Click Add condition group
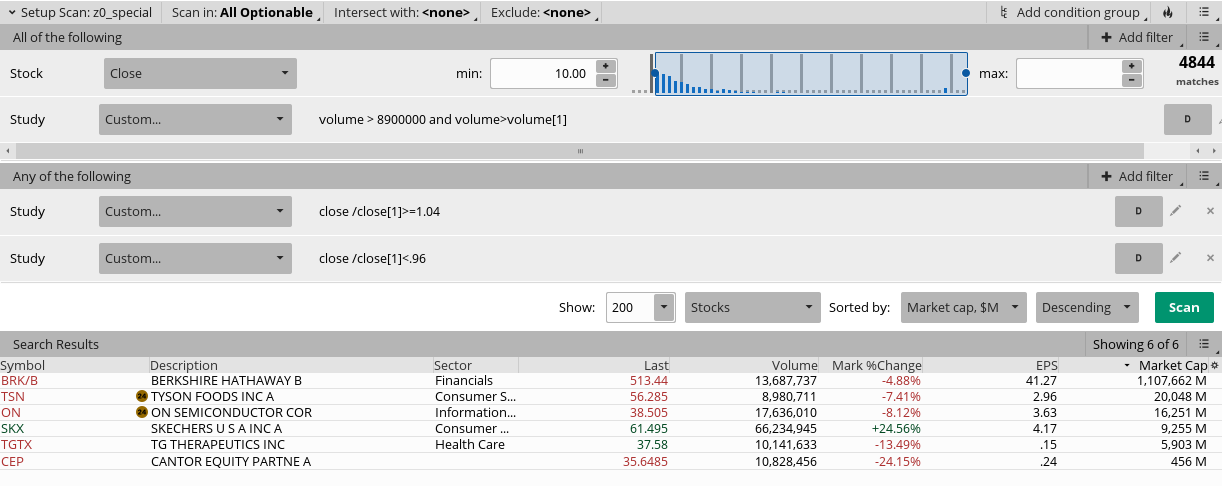The image size is (1222, 486). click(x=1074, y=13)
